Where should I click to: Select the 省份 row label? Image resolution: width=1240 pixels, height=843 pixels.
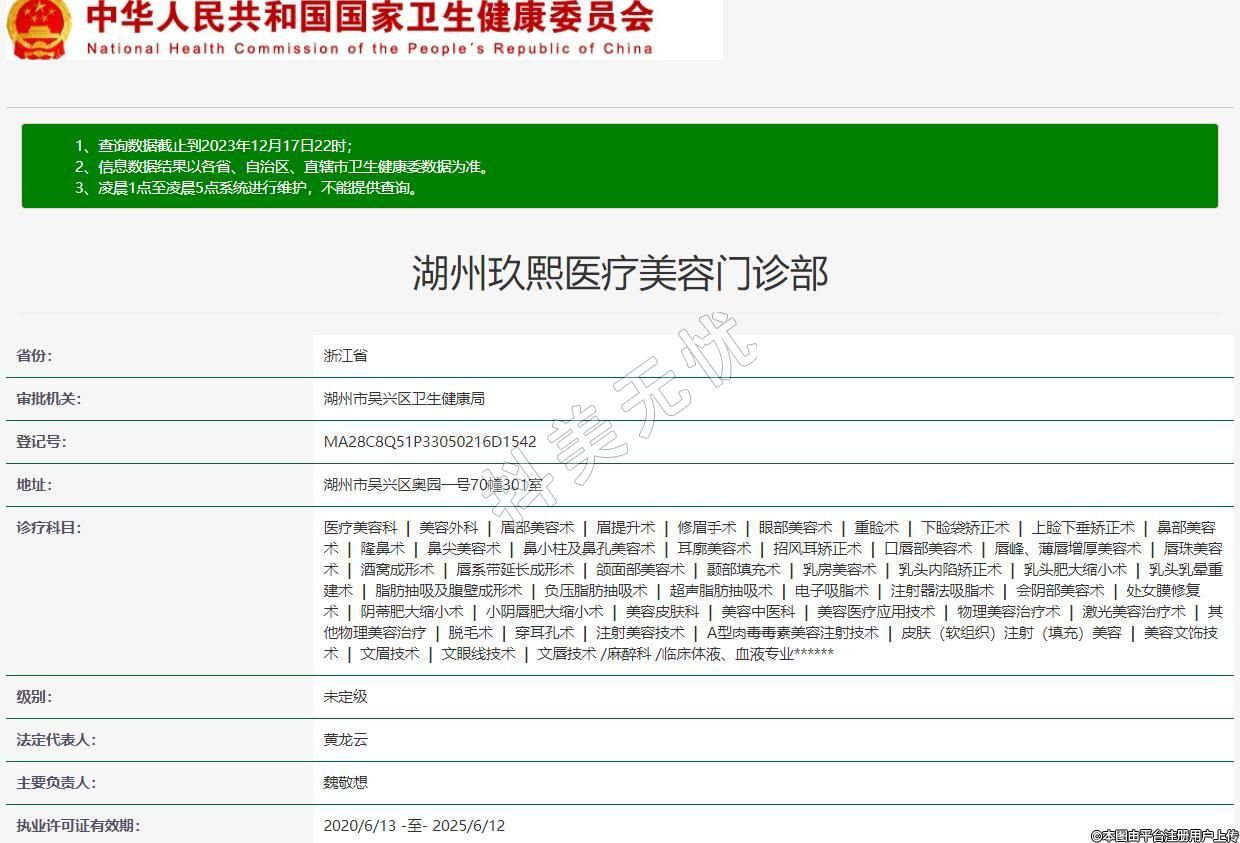click(x=34, y=356)
